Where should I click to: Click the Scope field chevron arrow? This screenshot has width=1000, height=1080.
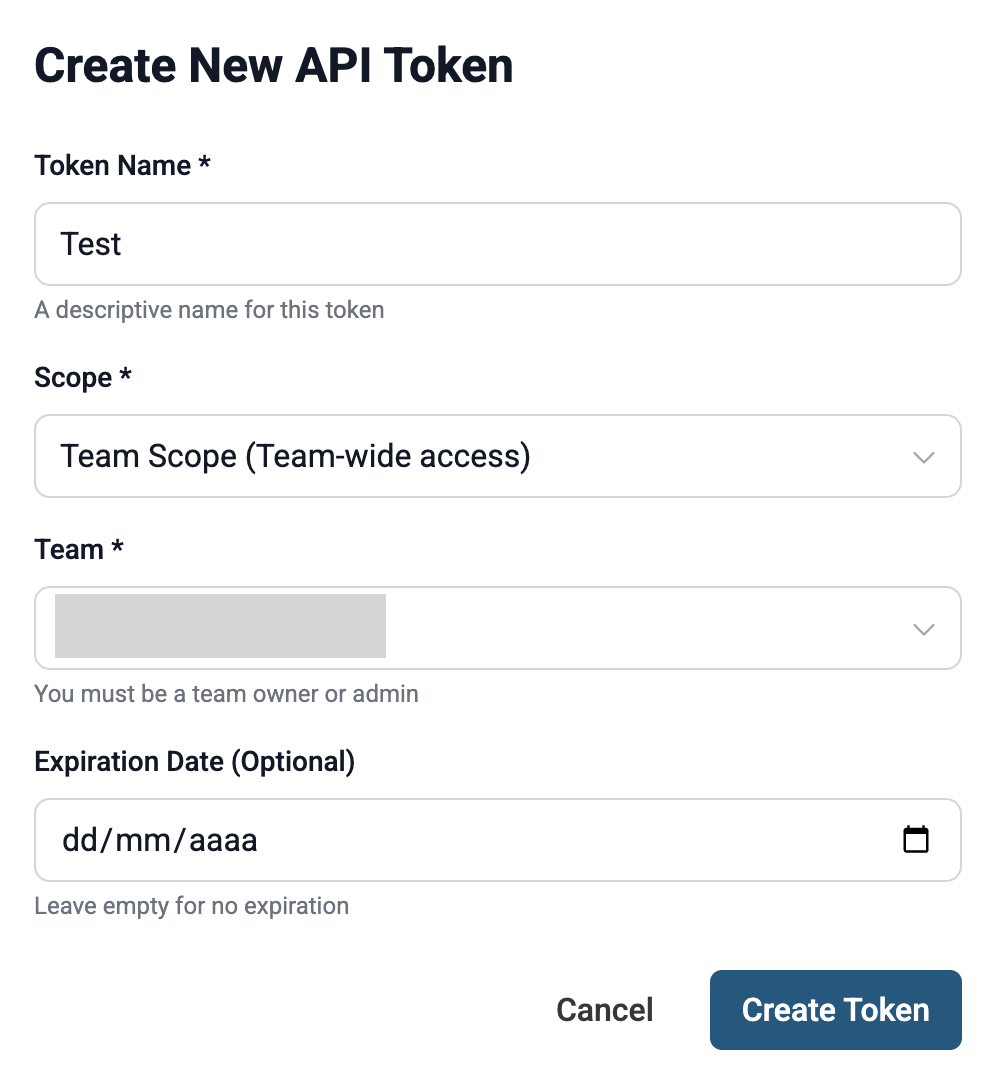coord(924,457)
